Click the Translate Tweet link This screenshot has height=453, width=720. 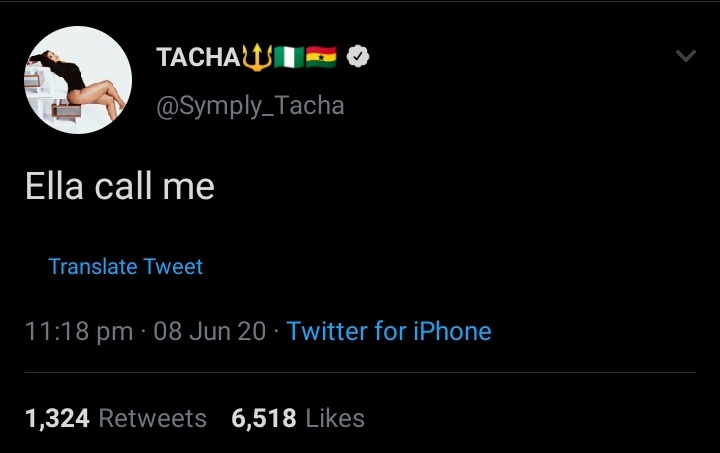125,267
